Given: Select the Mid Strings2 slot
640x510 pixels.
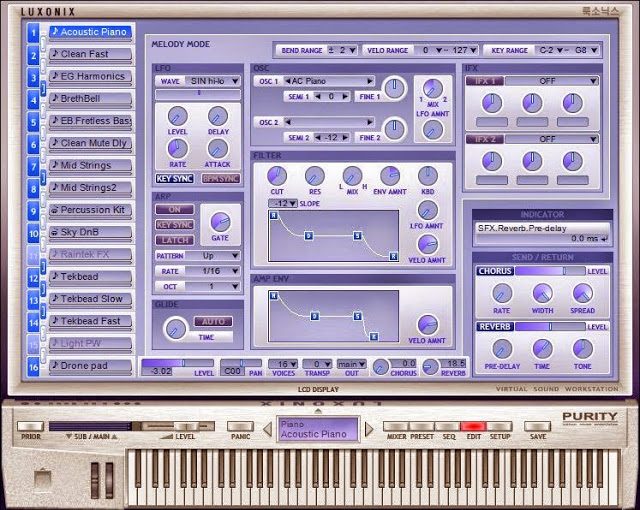Looking at the screenshot, I should pyautogui.click(x=91, y=188).
